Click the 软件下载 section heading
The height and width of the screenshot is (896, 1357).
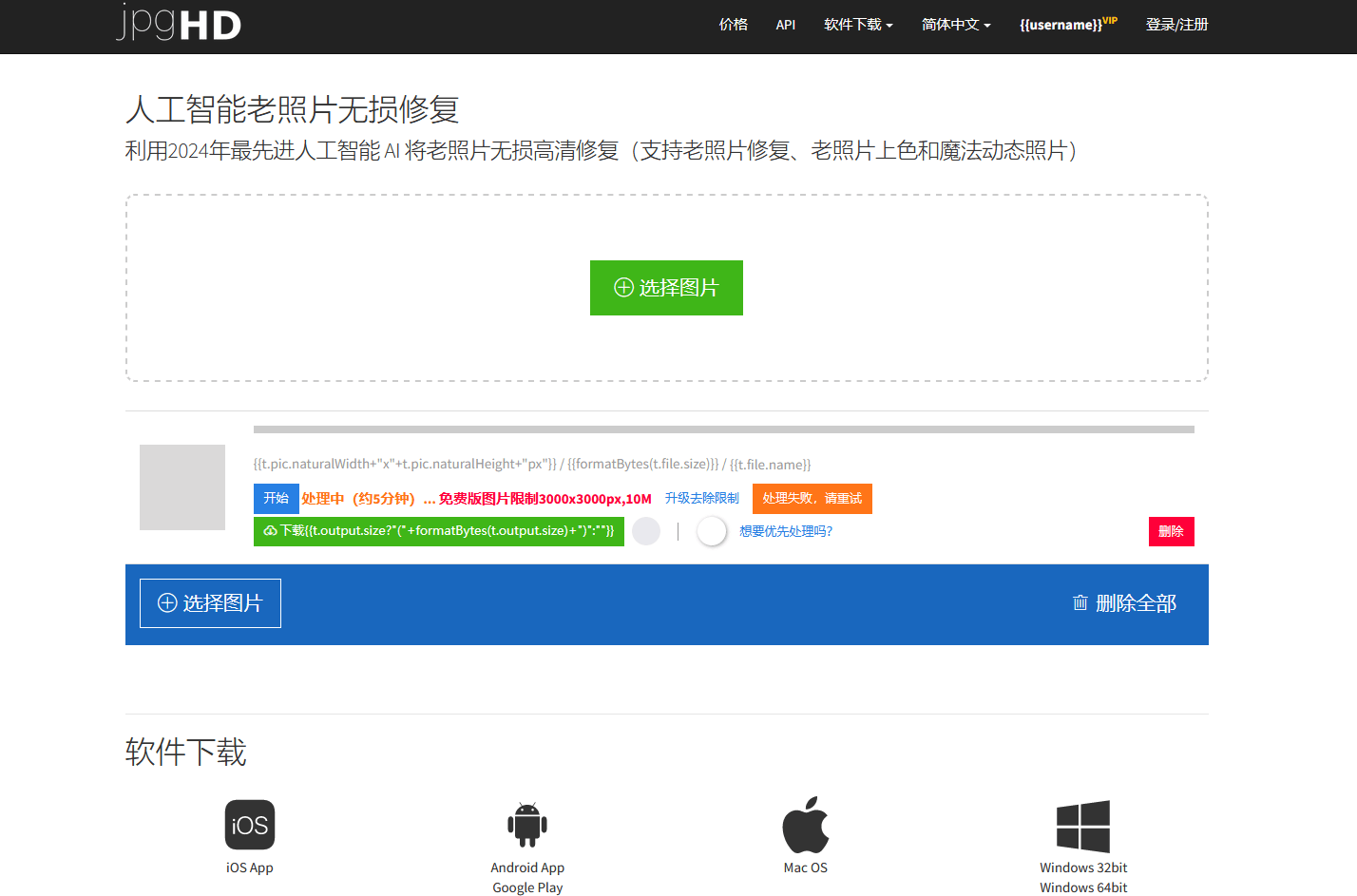(x=186, y=752)
